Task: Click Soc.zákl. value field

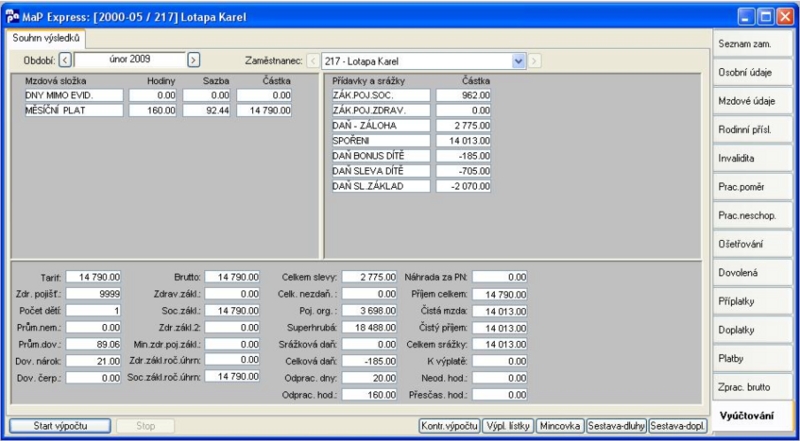Action: click(x=232, y=310)
